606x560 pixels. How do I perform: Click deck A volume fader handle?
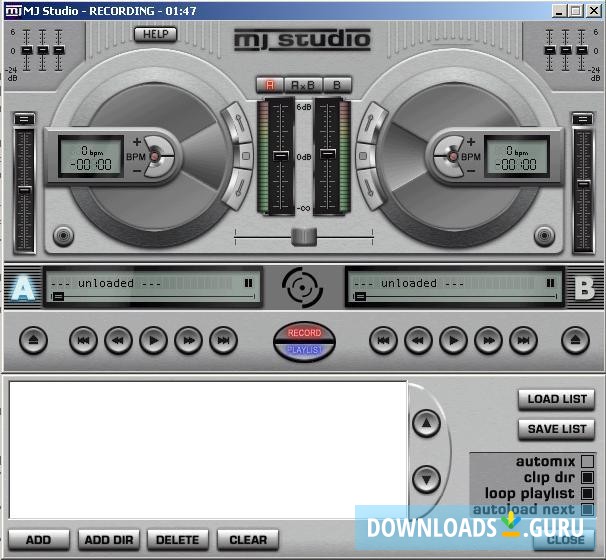pos(281,156)
